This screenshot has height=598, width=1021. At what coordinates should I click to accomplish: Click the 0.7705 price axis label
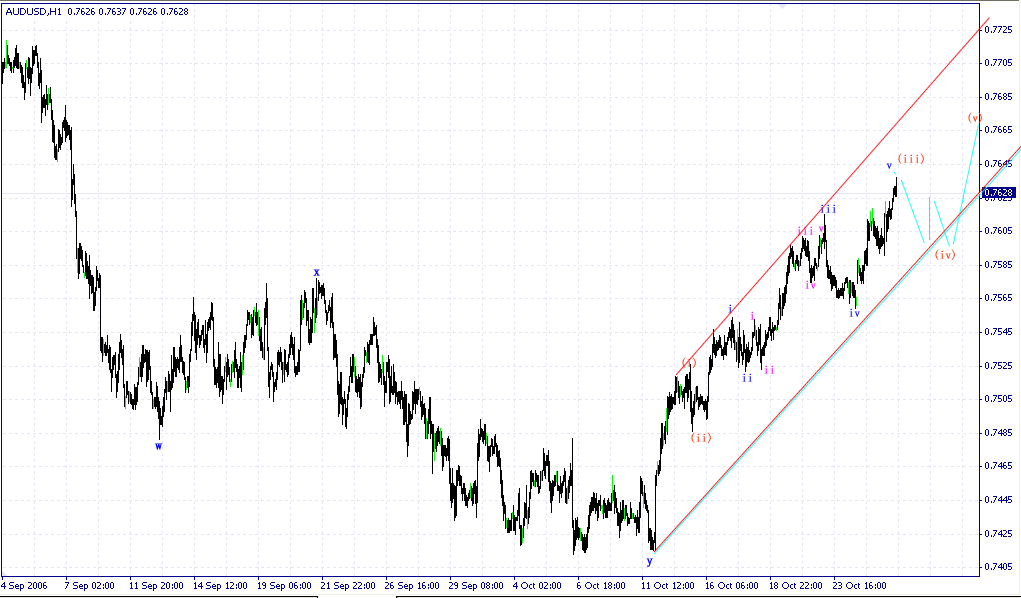click(998, 63)
